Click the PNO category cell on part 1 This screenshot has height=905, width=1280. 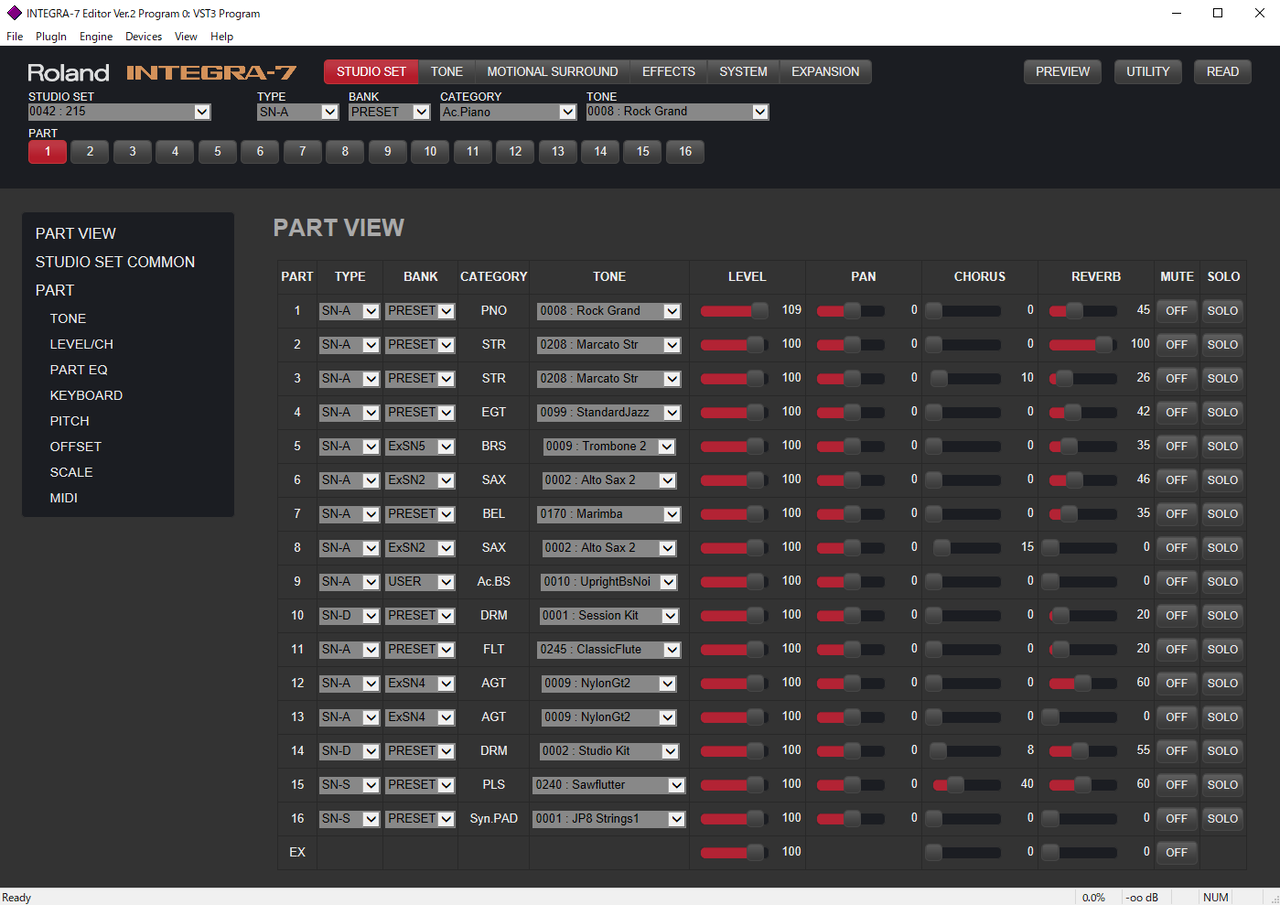click(493, 311)
